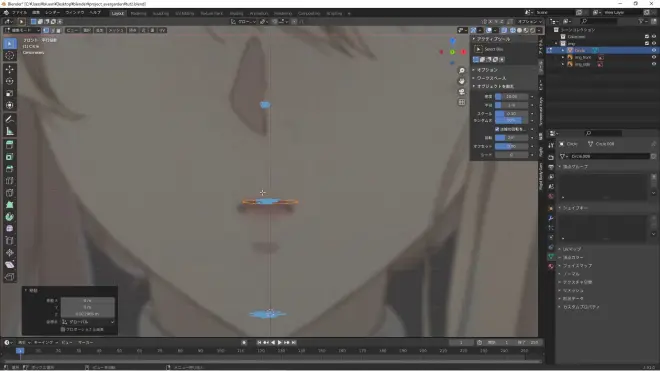
Task: Open the Render properties tab
Action: pos(551,157)
